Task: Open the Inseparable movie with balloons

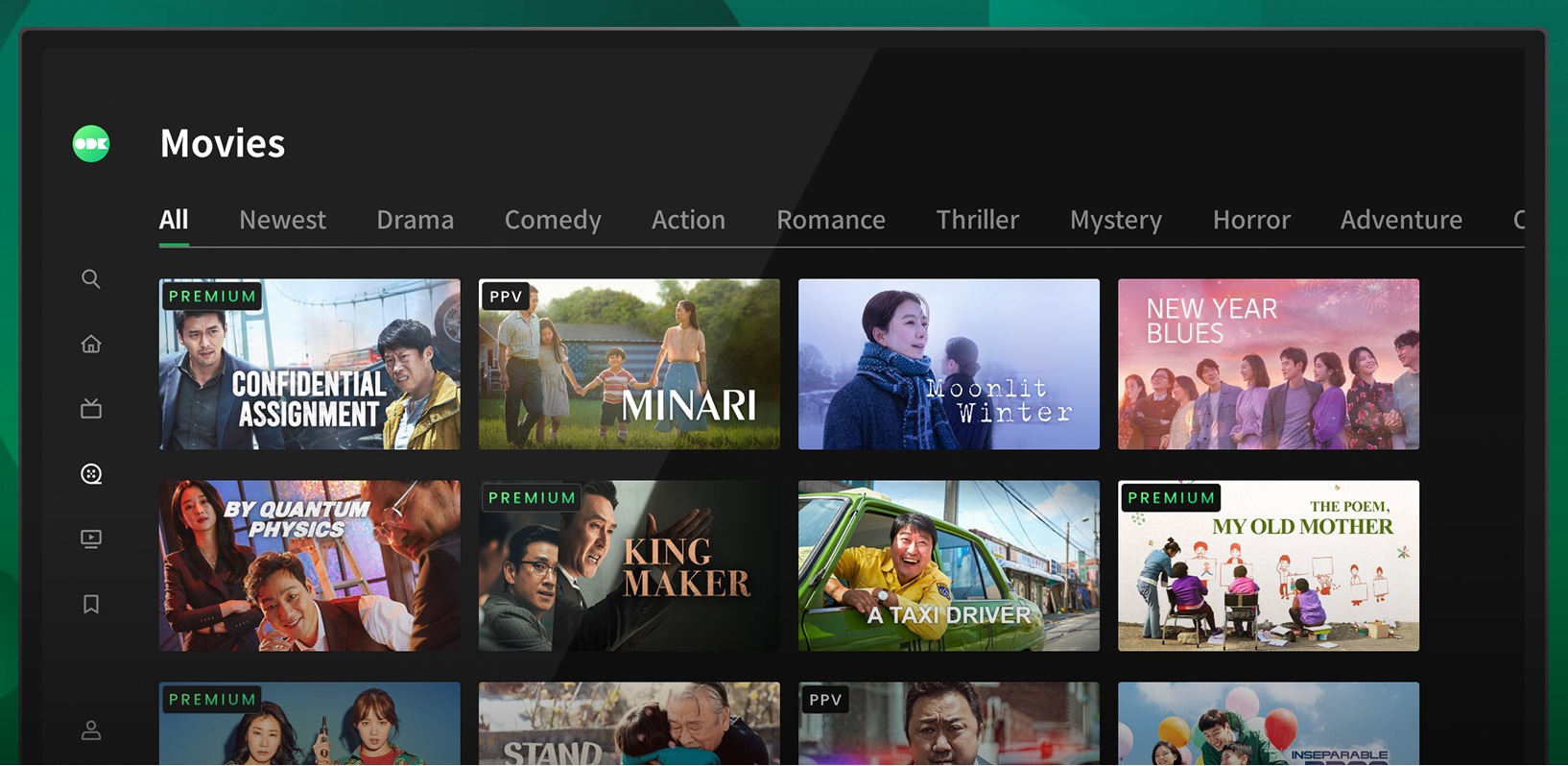Action: [1269, 724]
